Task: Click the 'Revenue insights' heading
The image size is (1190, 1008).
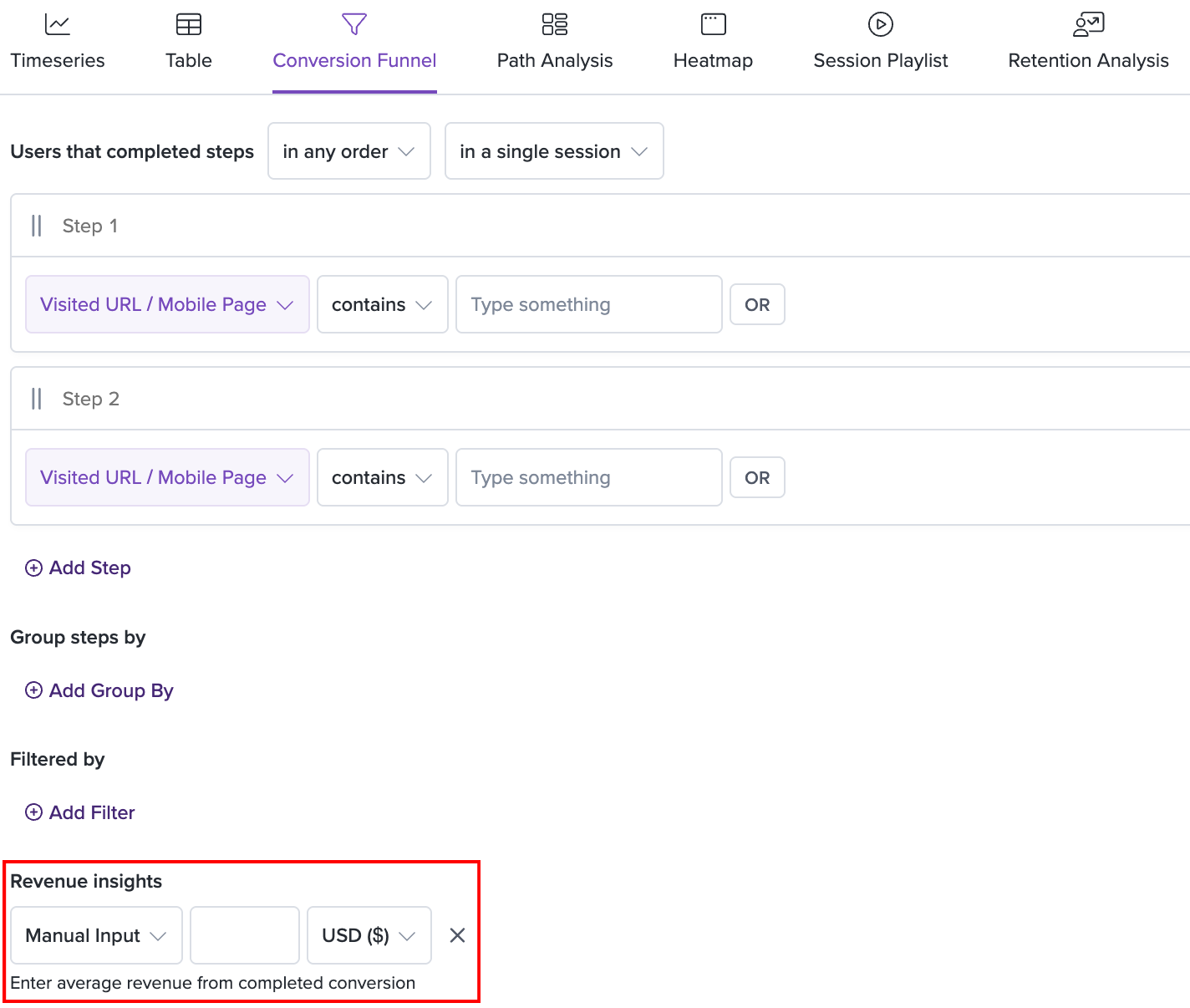Action: click(x=86, y=881)
